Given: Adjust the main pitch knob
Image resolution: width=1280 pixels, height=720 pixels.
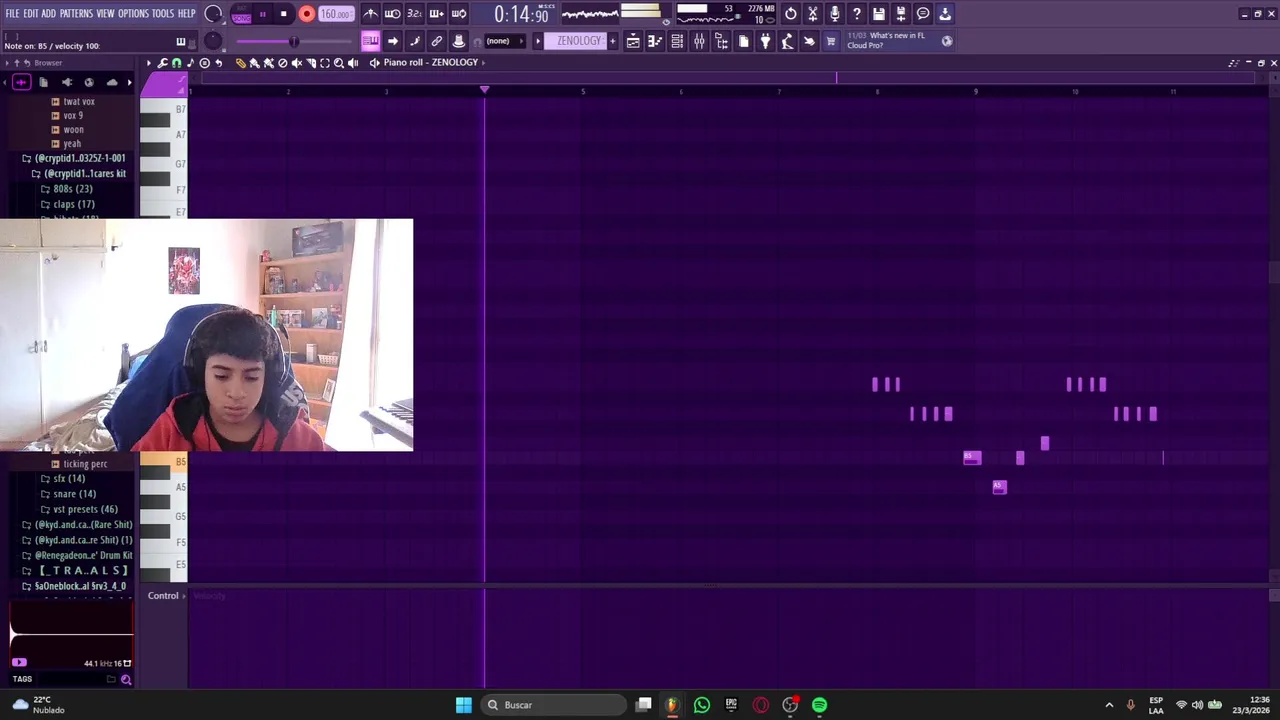Looking at the screenshot, I should [x=213, y=41].
